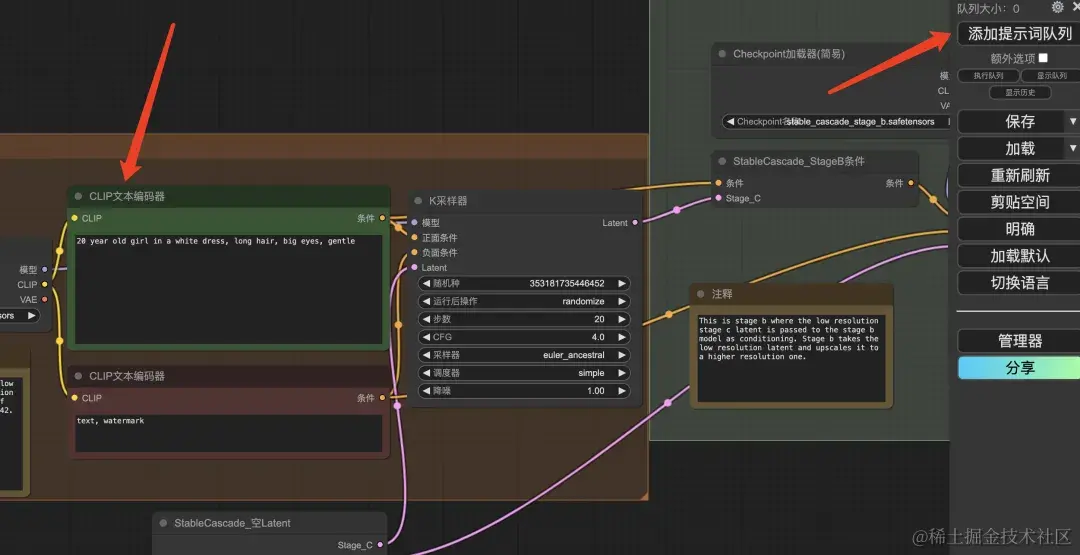Click the 注释 note text "This is stage b"
1080x555 pixels.
click(x=791, y=358)
